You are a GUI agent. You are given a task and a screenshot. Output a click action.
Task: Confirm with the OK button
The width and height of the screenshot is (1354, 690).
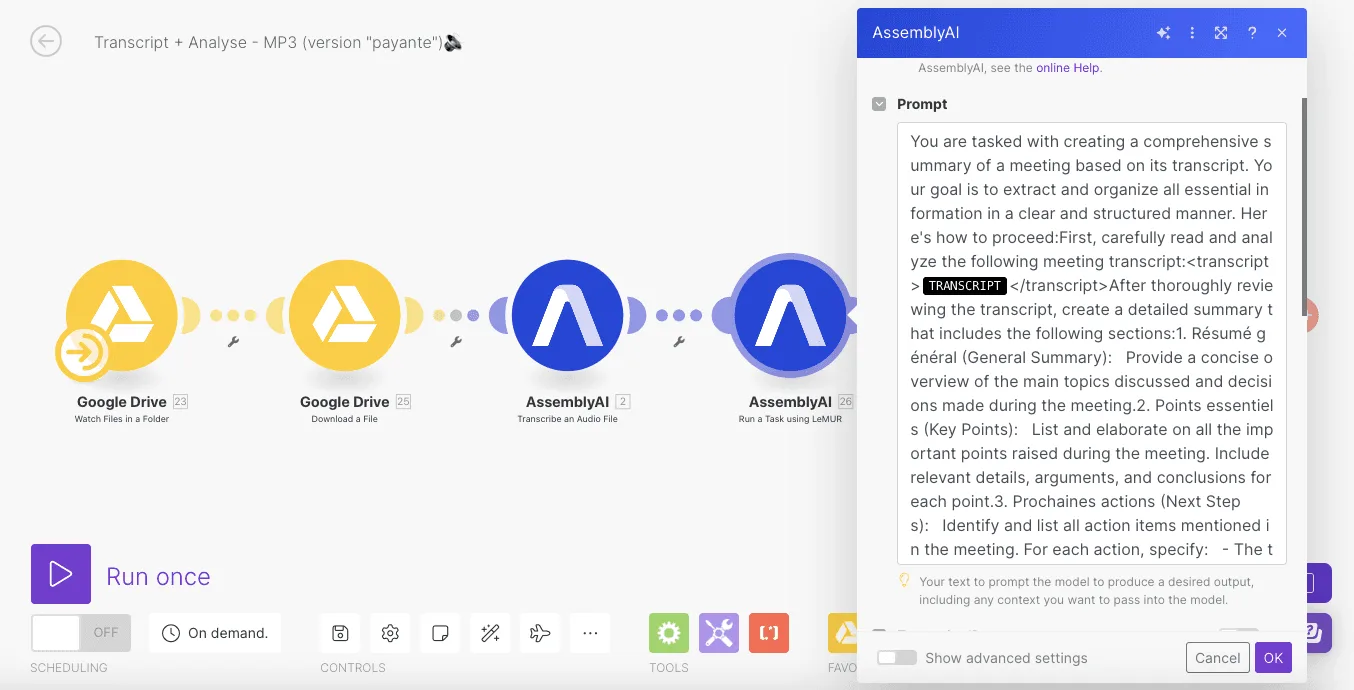pos(1273,658)
